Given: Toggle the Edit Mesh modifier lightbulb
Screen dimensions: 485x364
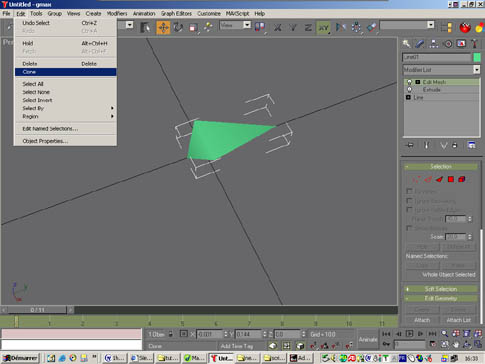Looking at the screenshot, I should click(x=409, y=82).
